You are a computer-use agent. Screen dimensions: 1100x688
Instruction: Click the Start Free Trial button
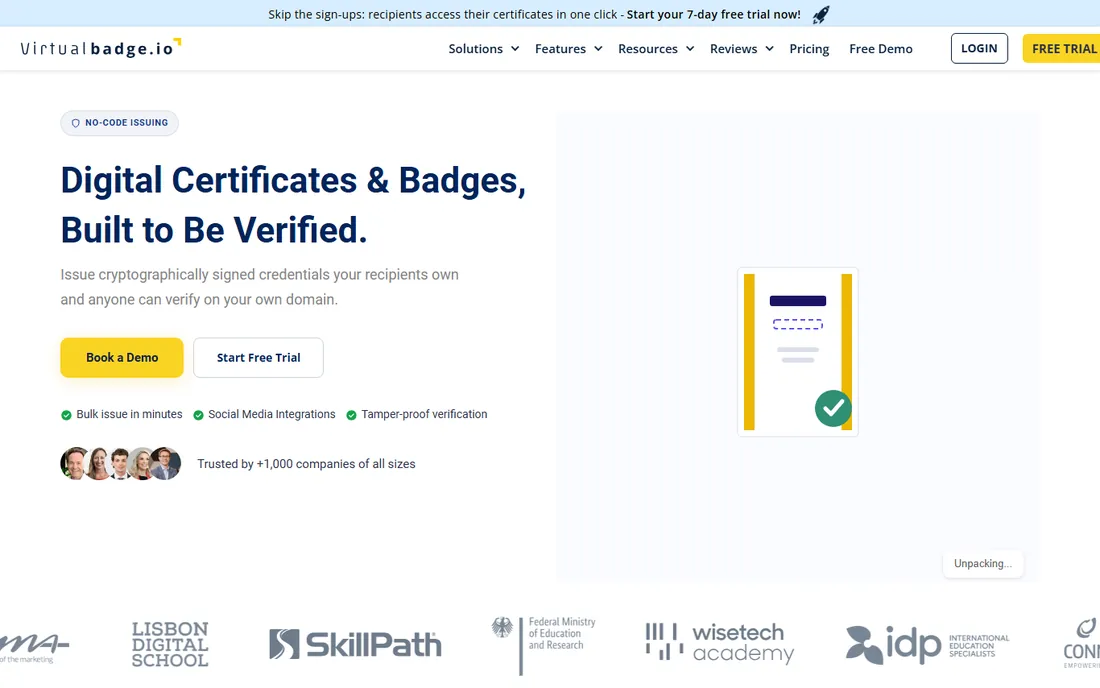tap(258, 358)
